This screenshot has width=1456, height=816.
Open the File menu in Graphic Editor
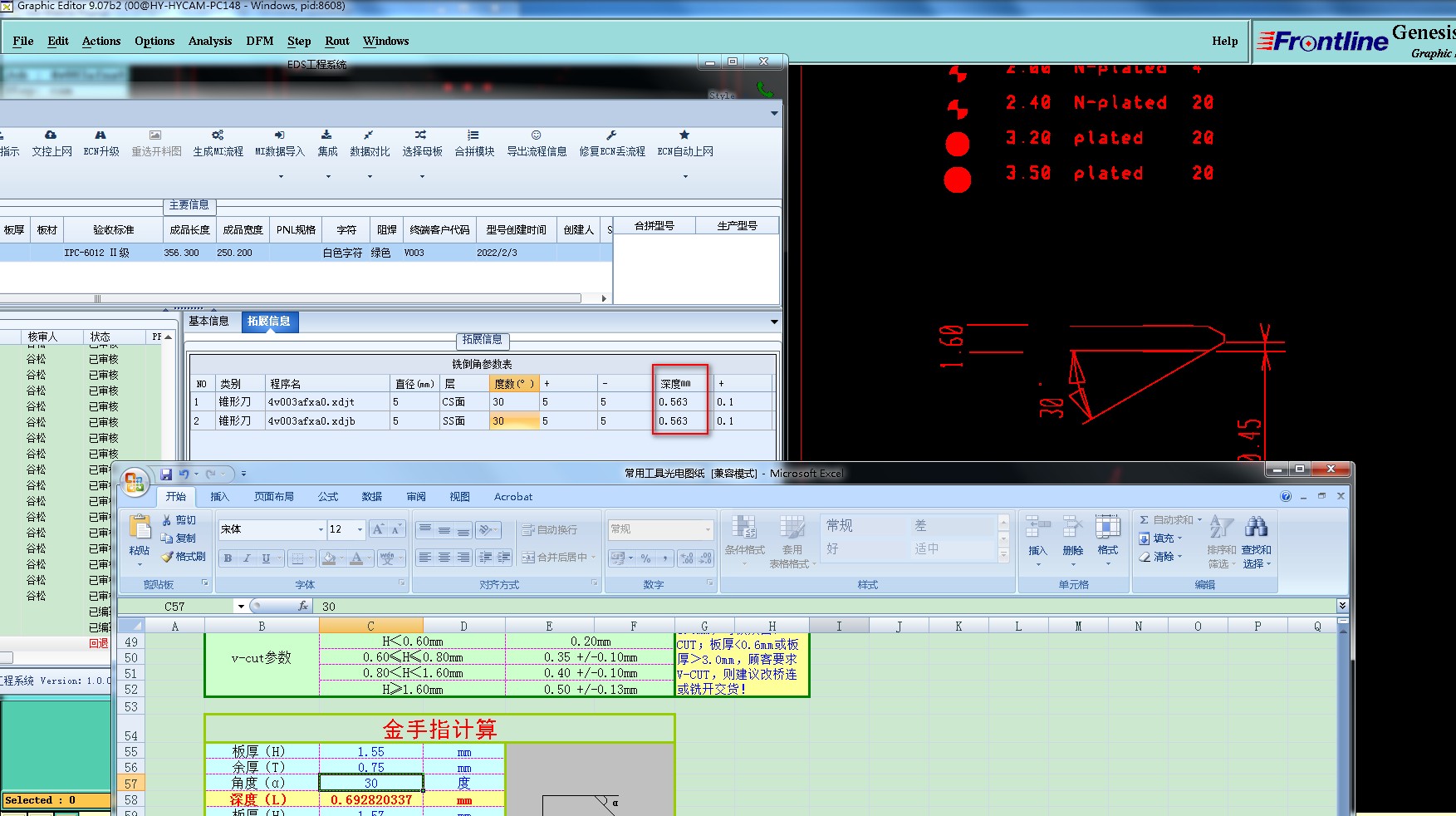pos(23,41)
